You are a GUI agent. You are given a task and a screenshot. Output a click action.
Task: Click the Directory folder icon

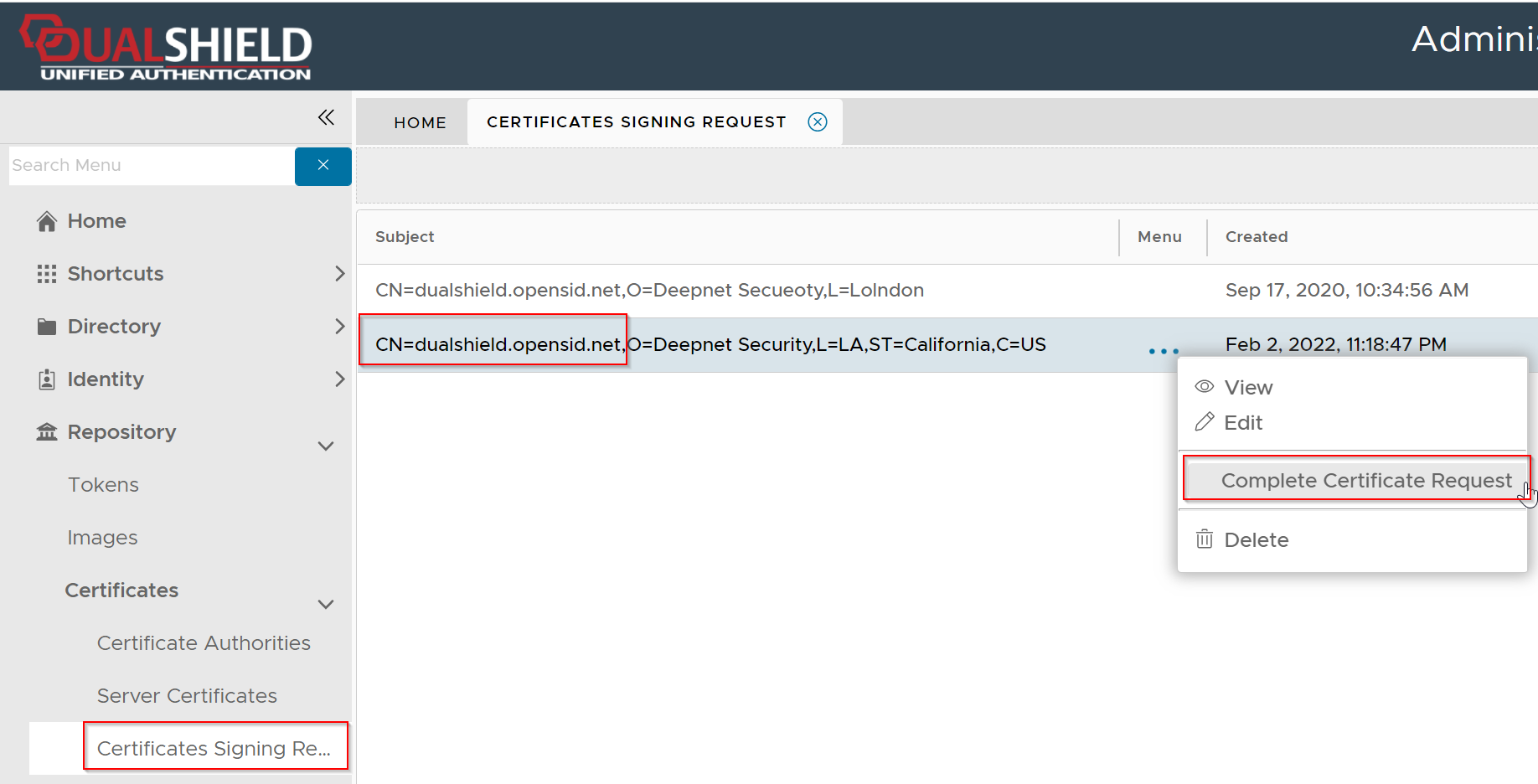point(47,327)
